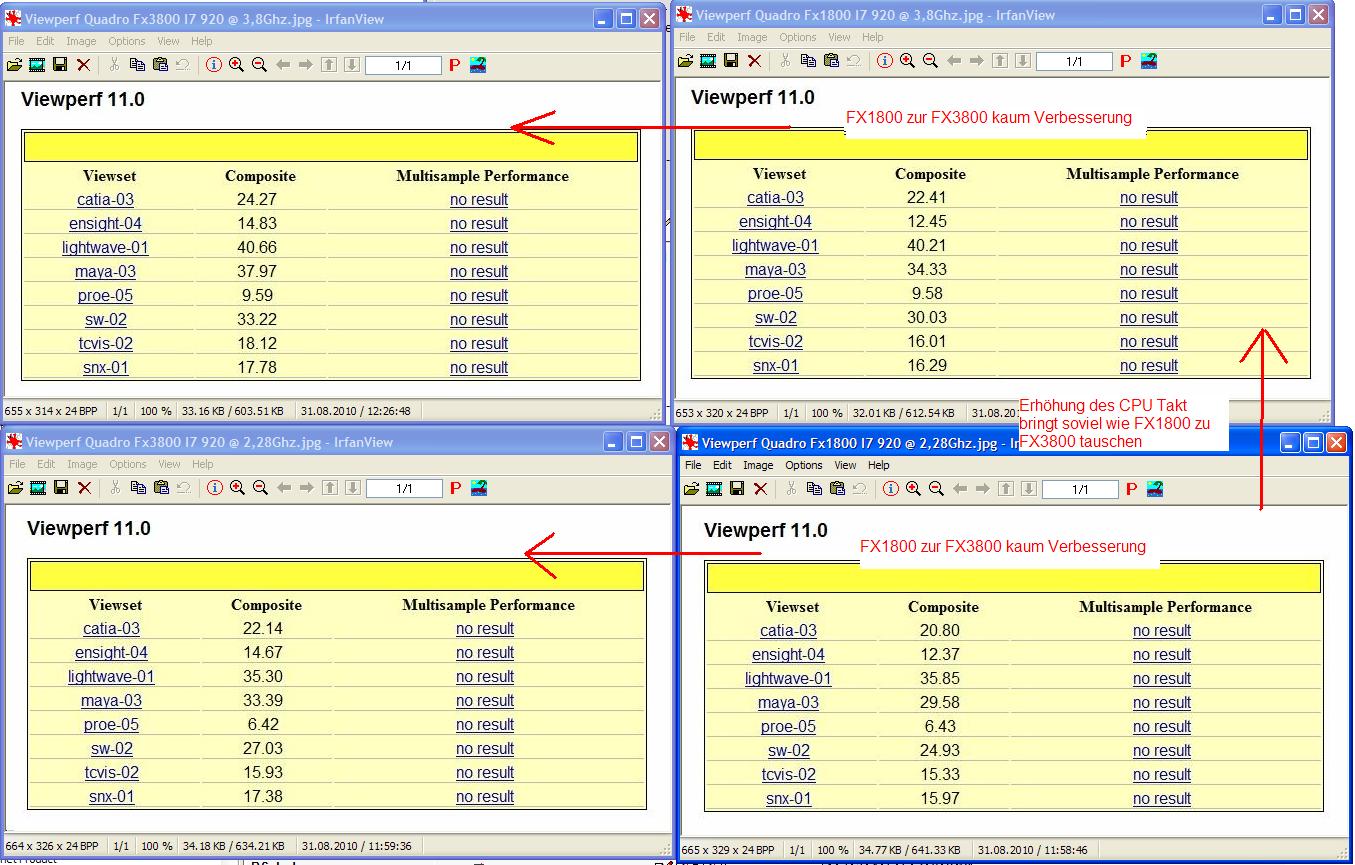This screenshot has height=865, width=1355.
Task: Click composite value 40.66
Action: (x=257, y=247)
